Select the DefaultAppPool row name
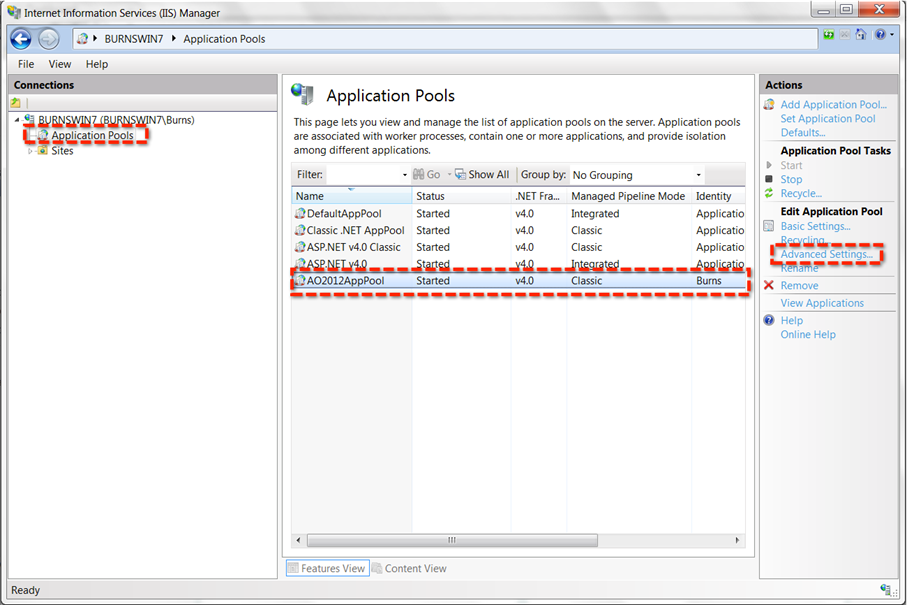Image resolution: width=907 pixels, height=605 pixels. 344,213
